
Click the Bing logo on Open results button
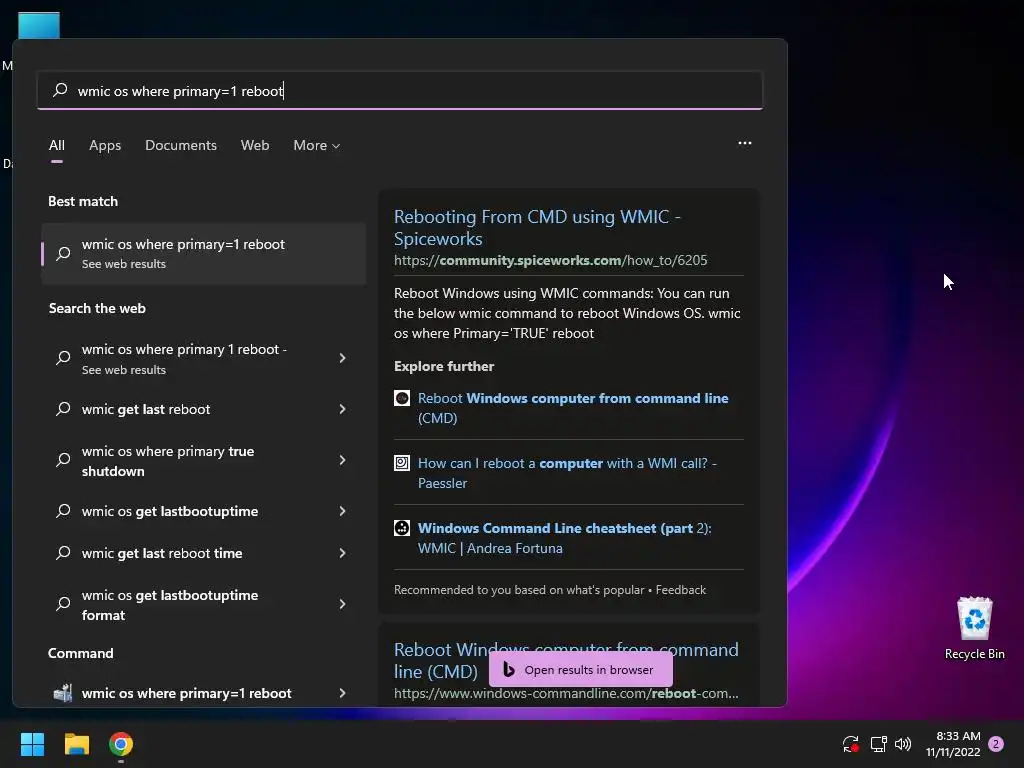click(509, 669)
